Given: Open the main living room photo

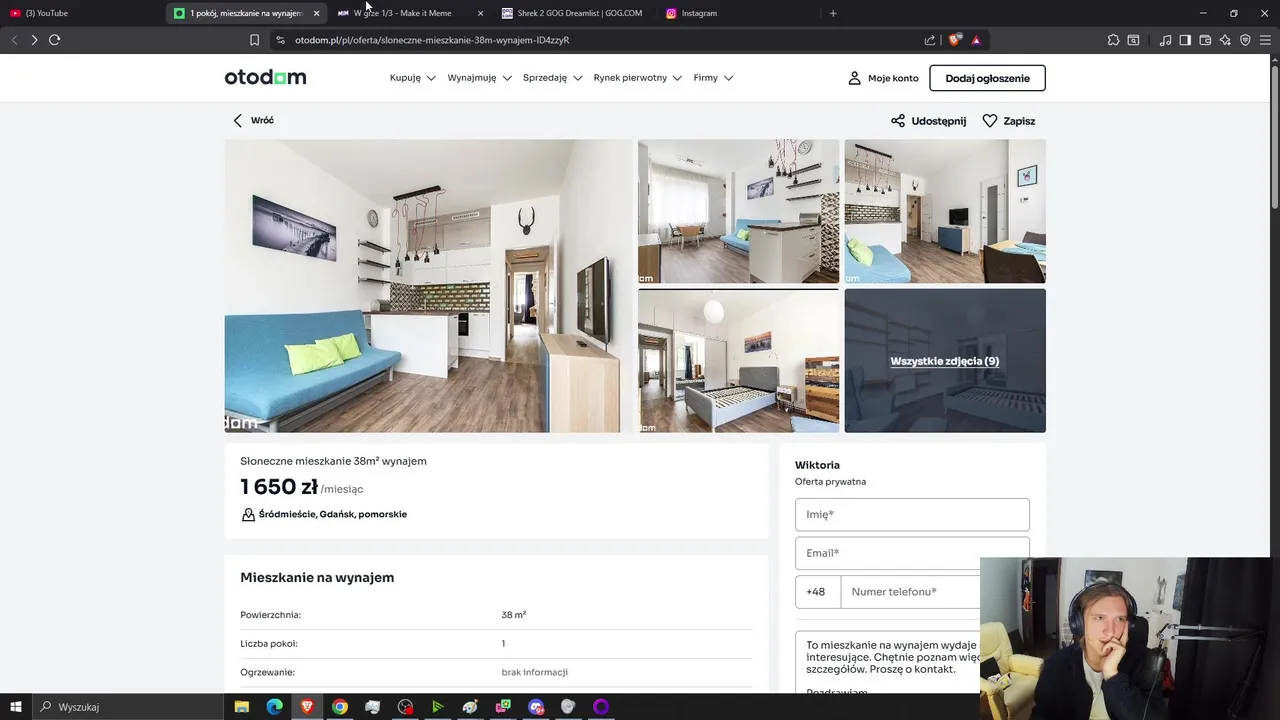Looking at the screenshot, I should pos(428,286).
